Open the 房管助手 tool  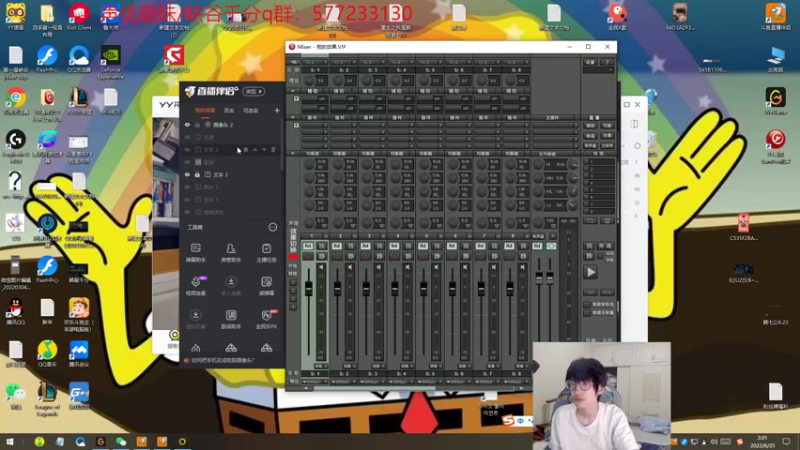pyautogui.click(x=231, y=253)
